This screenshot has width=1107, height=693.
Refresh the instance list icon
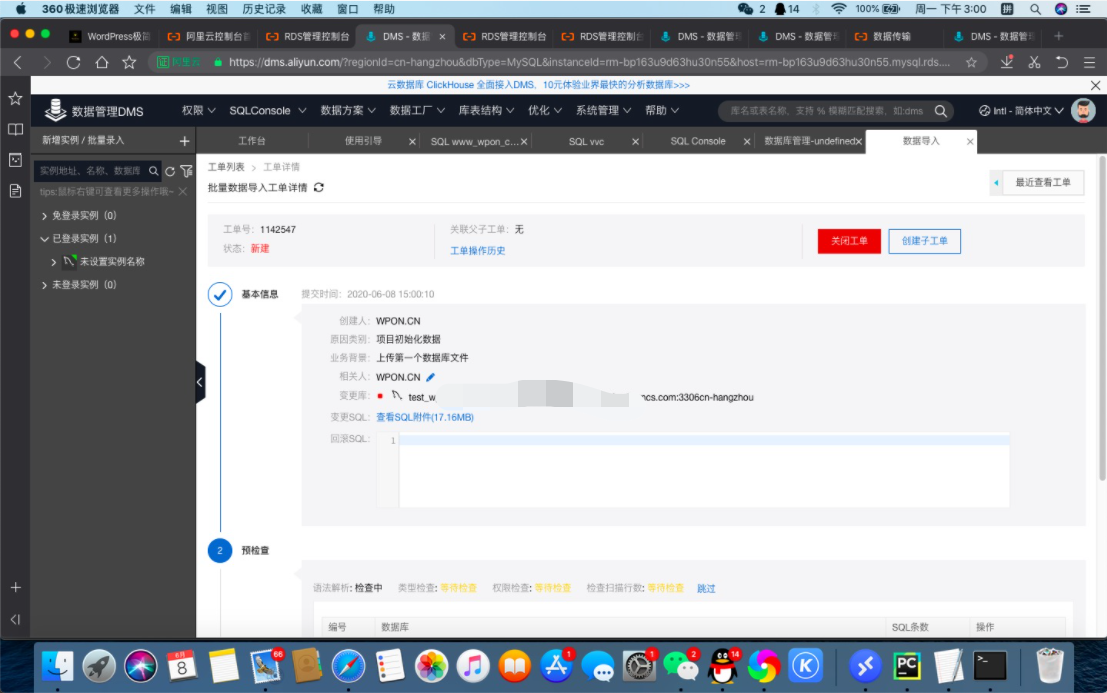[x=169, y=171]
